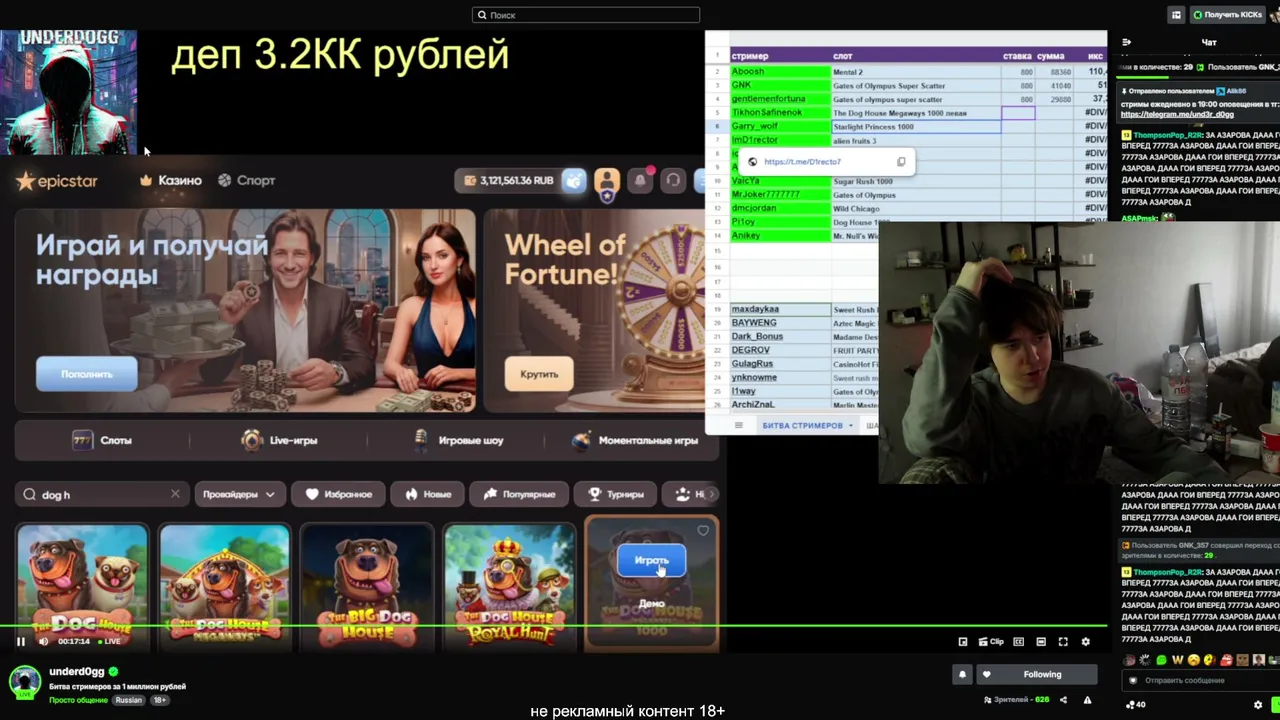Select the Моментальные игры category
1280x720 pixels.
point(635,440)
